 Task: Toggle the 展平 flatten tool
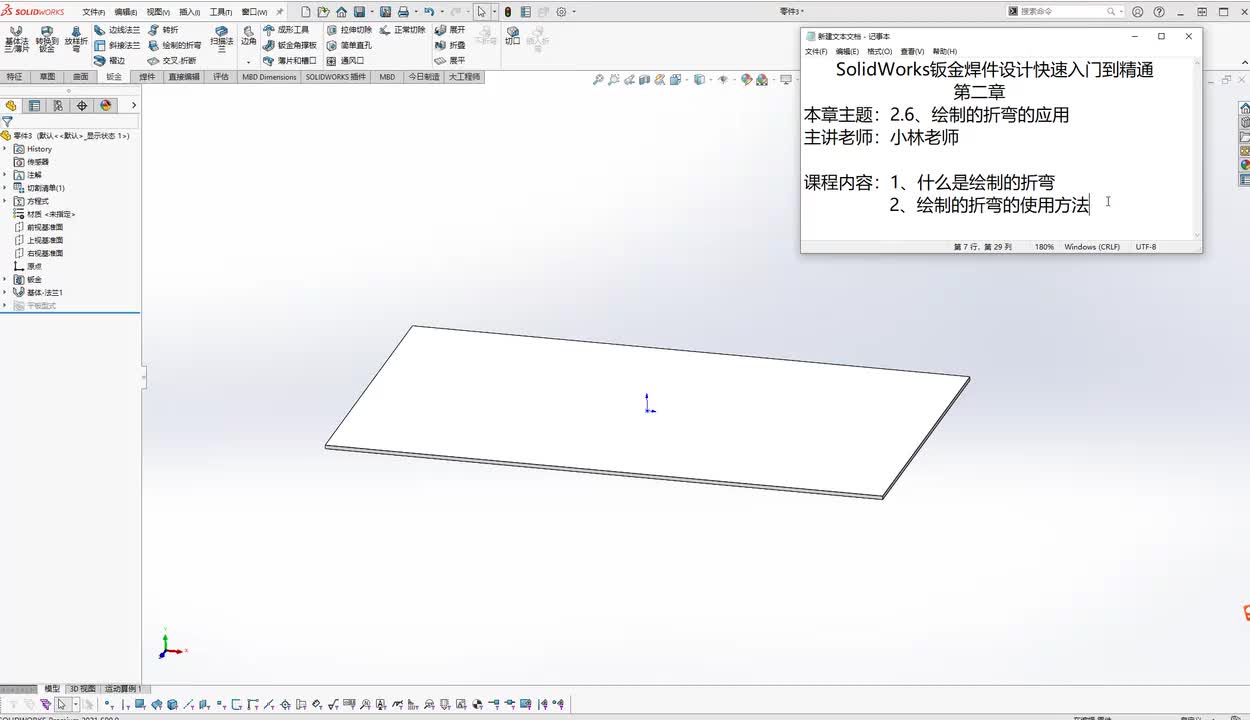450,60
